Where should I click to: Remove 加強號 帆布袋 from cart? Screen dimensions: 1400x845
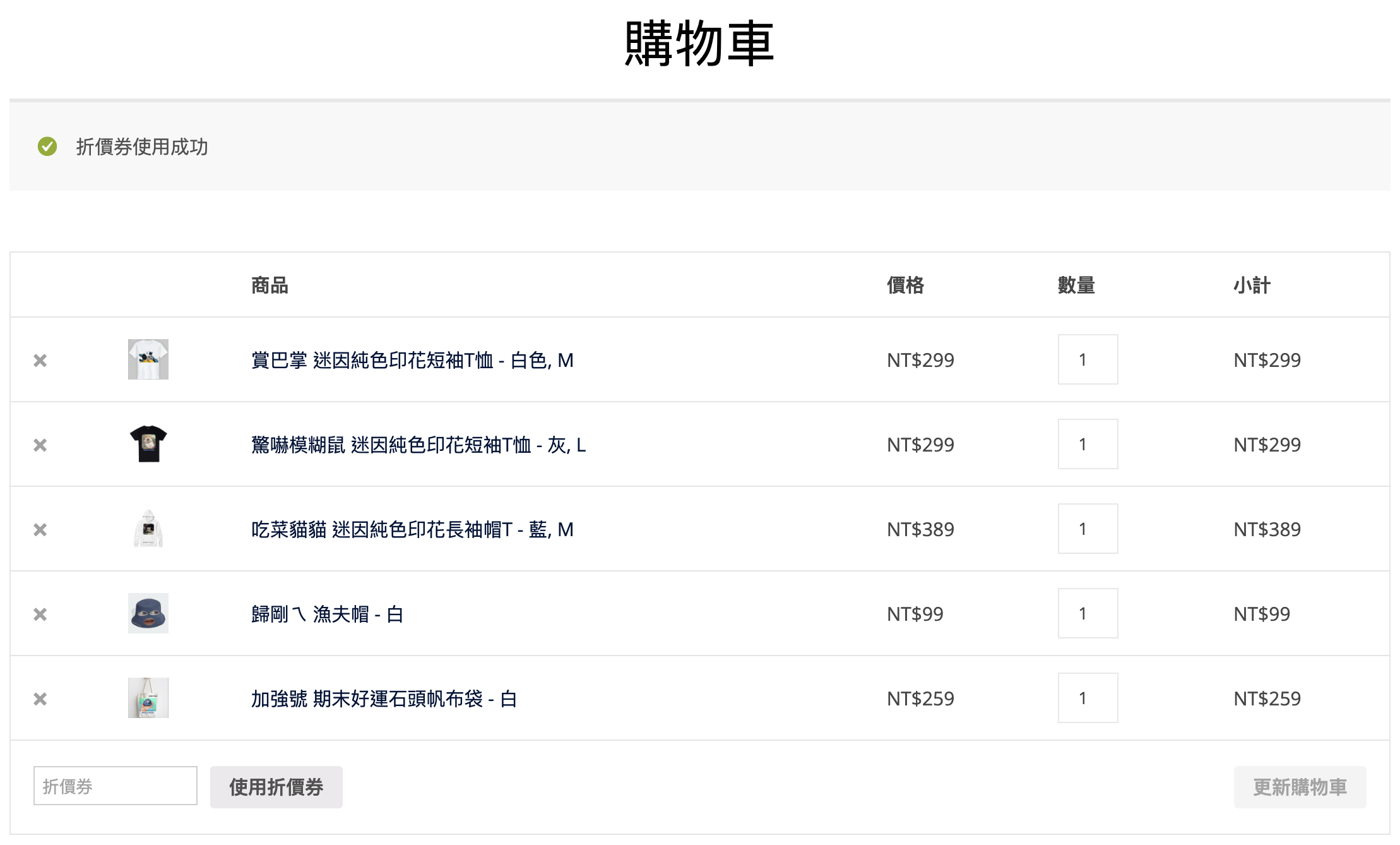[x=40, y=699]
